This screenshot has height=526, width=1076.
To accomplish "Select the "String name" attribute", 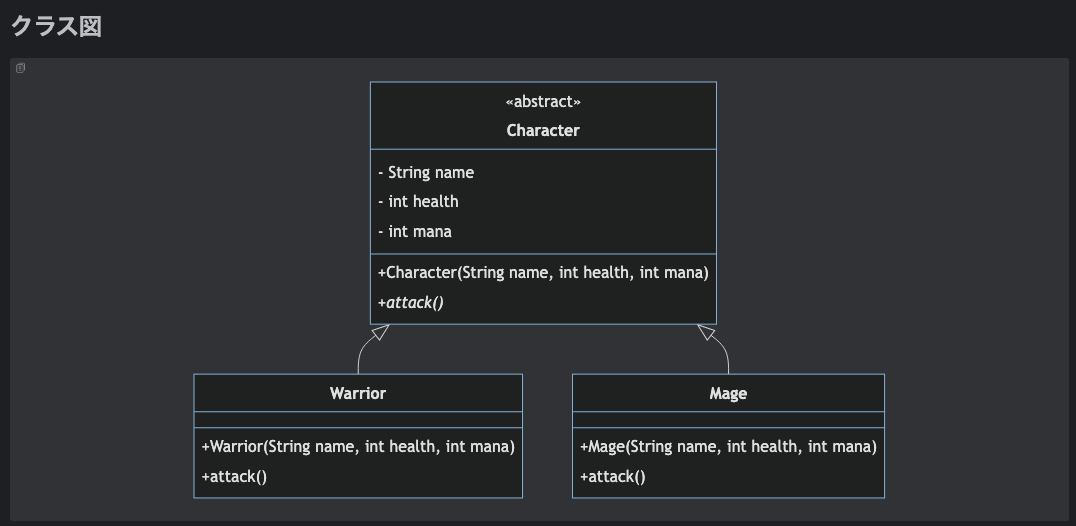I will (x=426, y=172).
